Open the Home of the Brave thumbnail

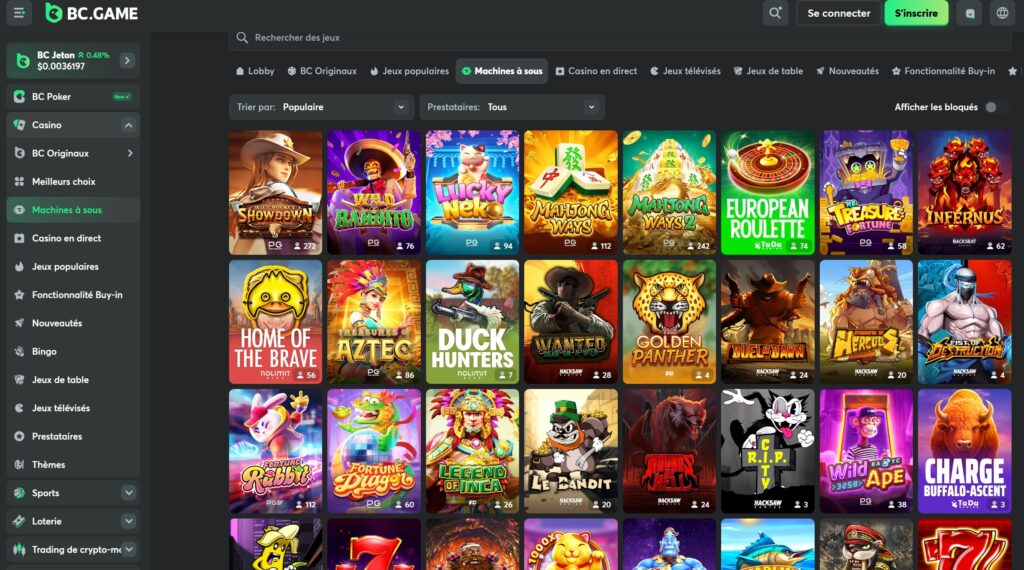coord(276,322)
